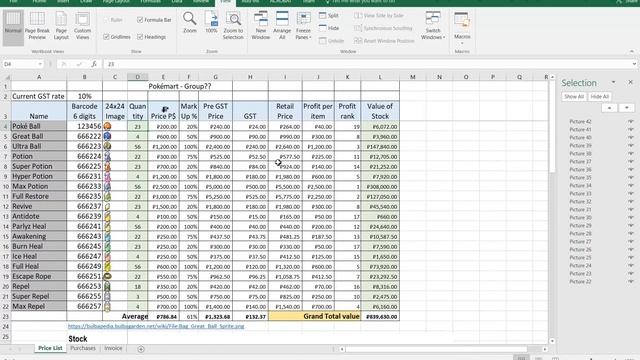The height and width of the screenshot is (360, 640).
Task: Select the barcode cell 666241
Action: pyautogui.click(x=85, y=226)
